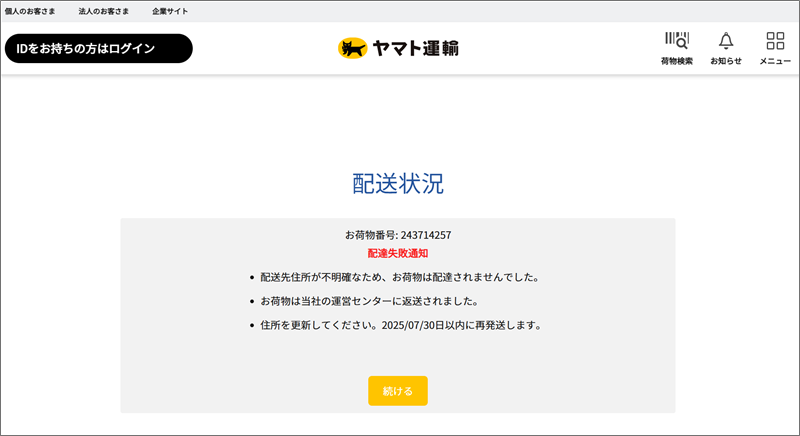
Task: Click IDをお持ちの方はログイン button
Action: click(x=99, y=48)
